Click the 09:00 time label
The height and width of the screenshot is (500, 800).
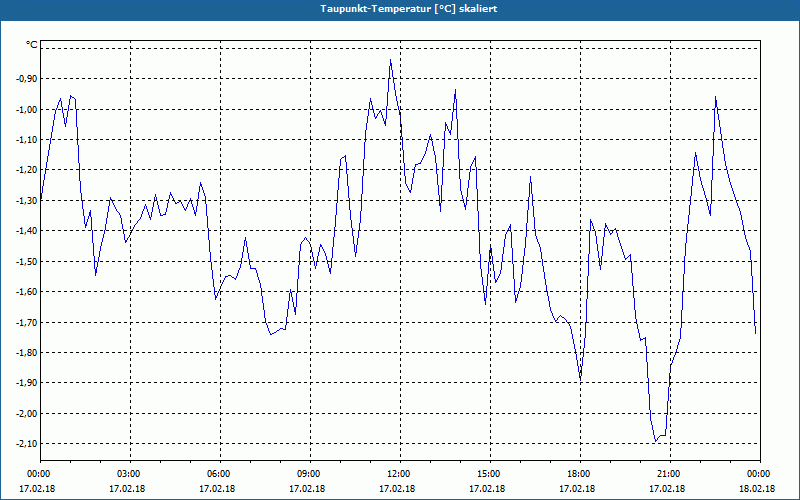tap(307, 474)
